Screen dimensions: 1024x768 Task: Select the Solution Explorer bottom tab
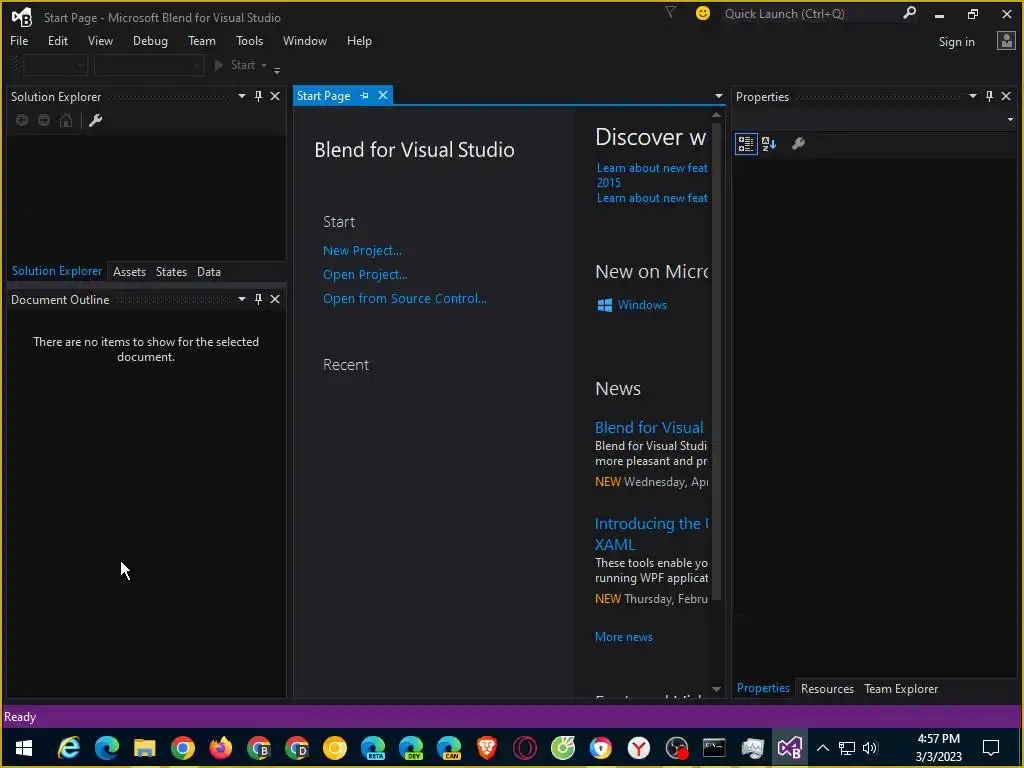click(57, 271)
